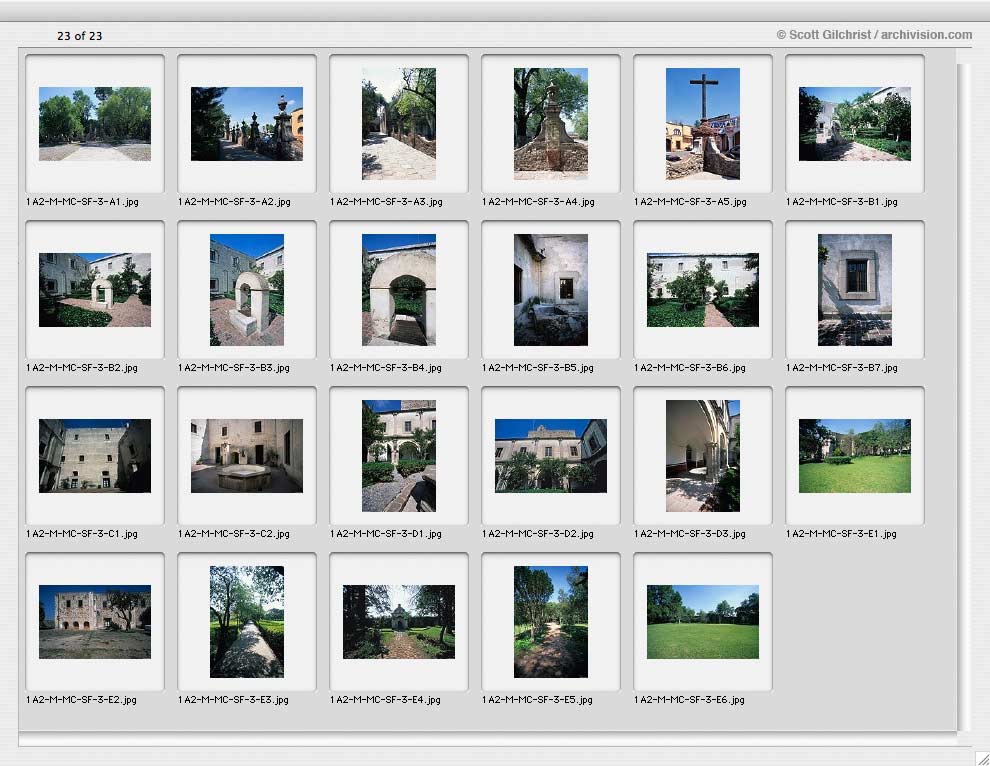Select thumbnail 1A2-M-MC-SF-3-B7.jpg framed window

tap(855, 290)
